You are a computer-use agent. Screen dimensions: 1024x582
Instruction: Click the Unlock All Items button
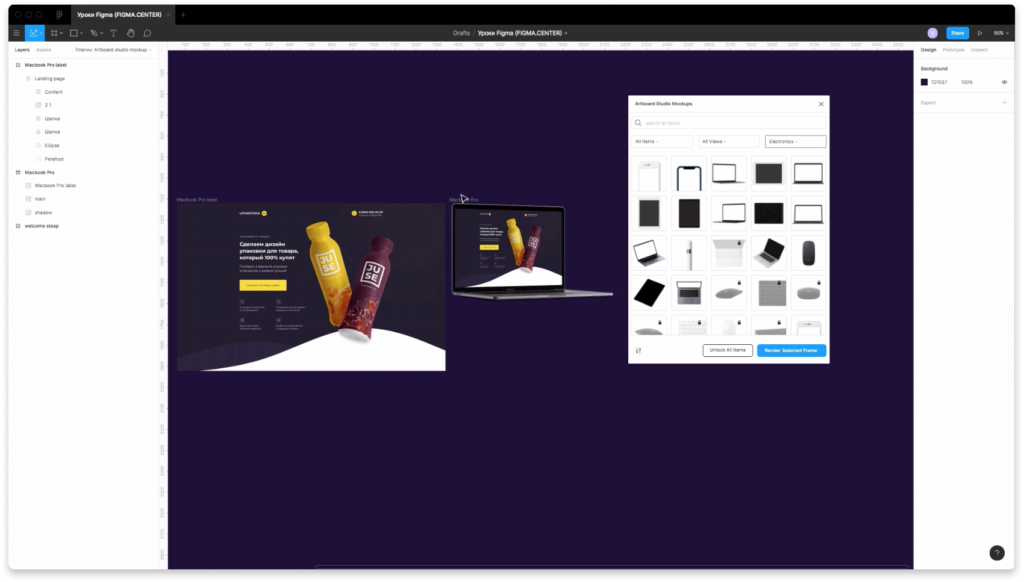[x=727, y=350]
